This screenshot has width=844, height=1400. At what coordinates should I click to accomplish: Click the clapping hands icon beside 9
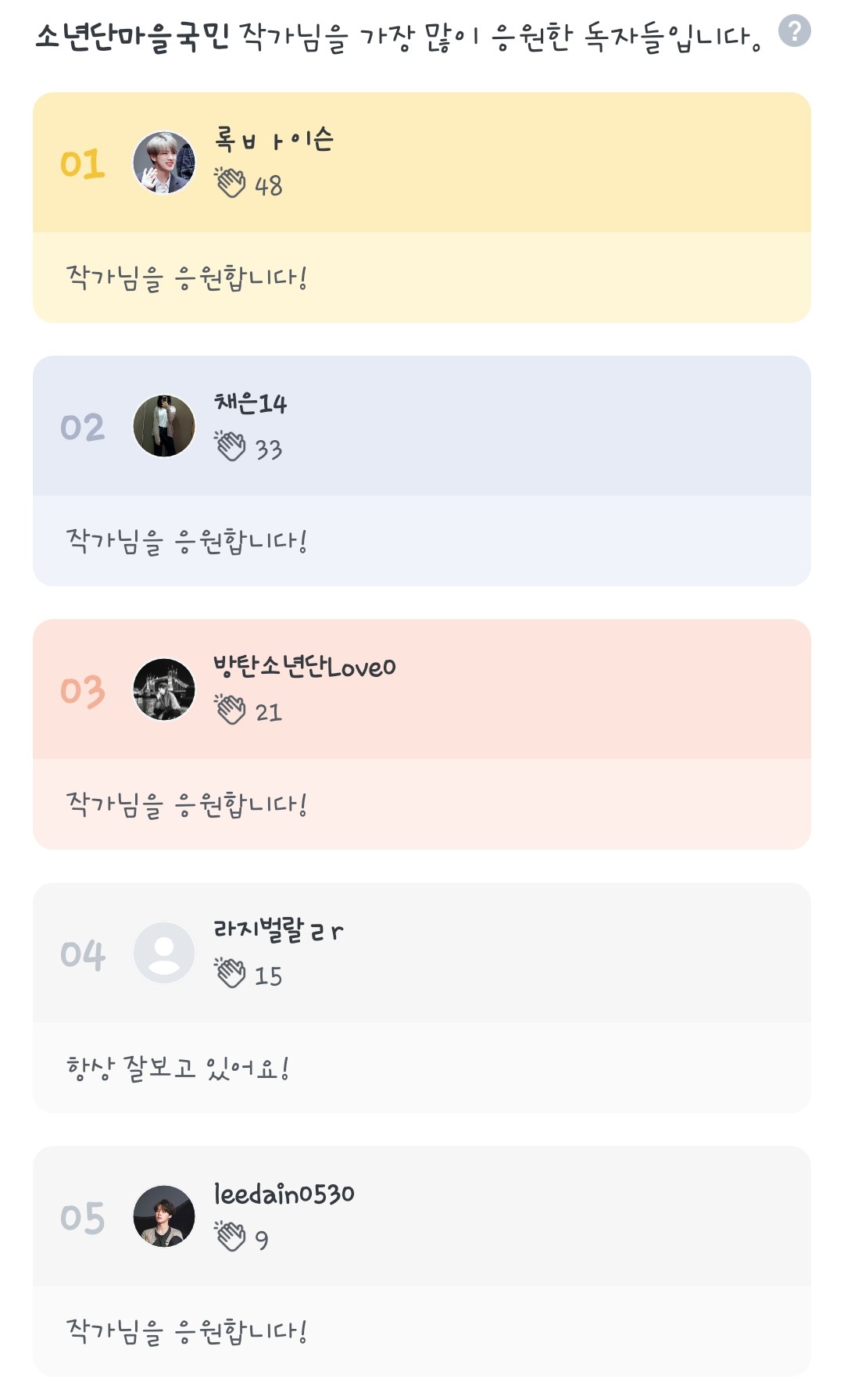231,1237
